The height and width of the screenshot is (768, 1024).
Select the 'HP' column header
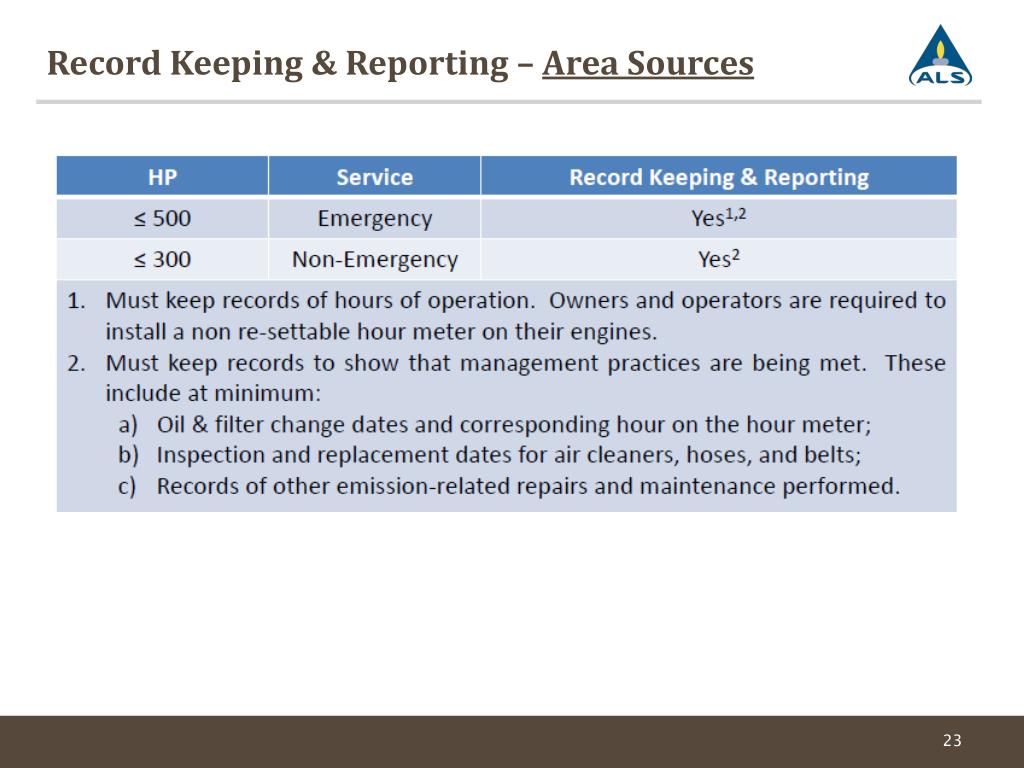click(x=163, y=176)
